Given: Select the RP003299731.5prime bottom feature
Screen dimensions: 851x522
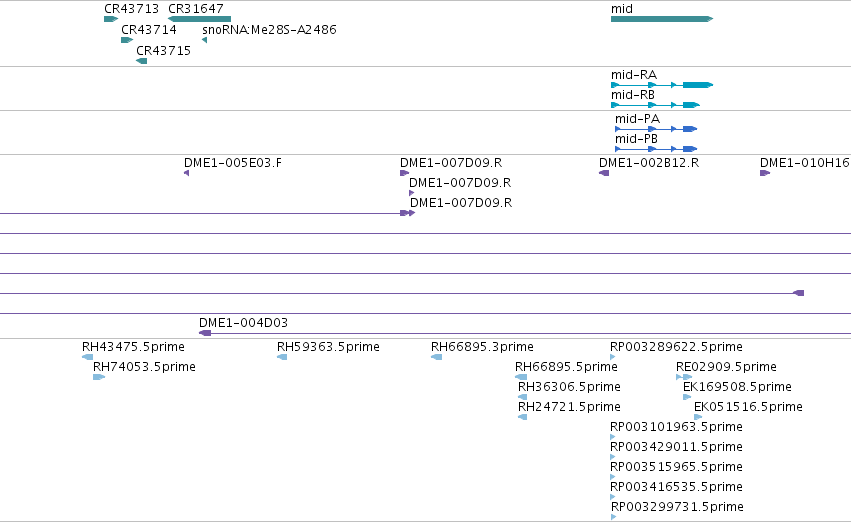Looking at the screenshot, I should coord(613,517).
